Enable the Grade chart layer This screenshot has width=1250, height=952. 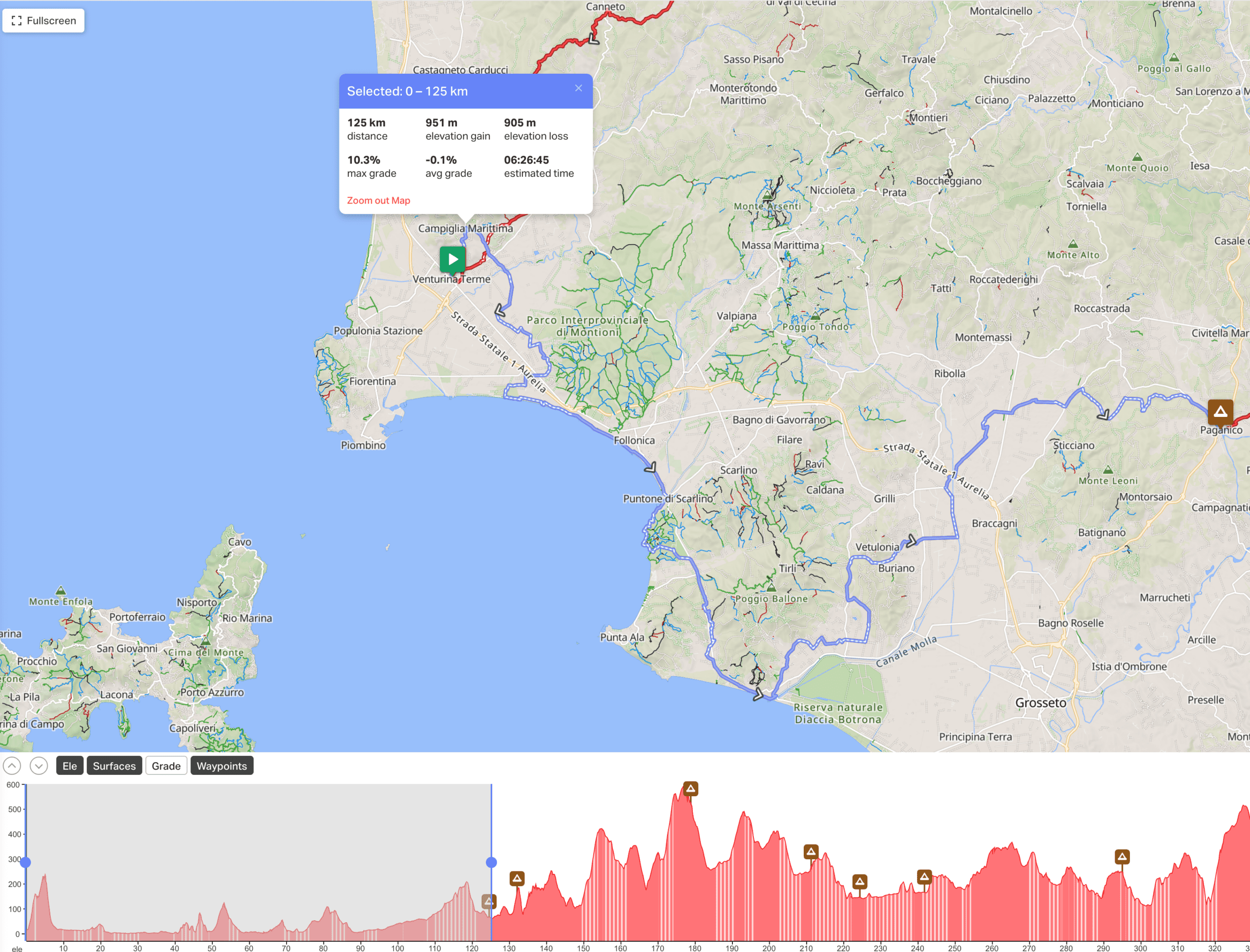click(166, 766)
